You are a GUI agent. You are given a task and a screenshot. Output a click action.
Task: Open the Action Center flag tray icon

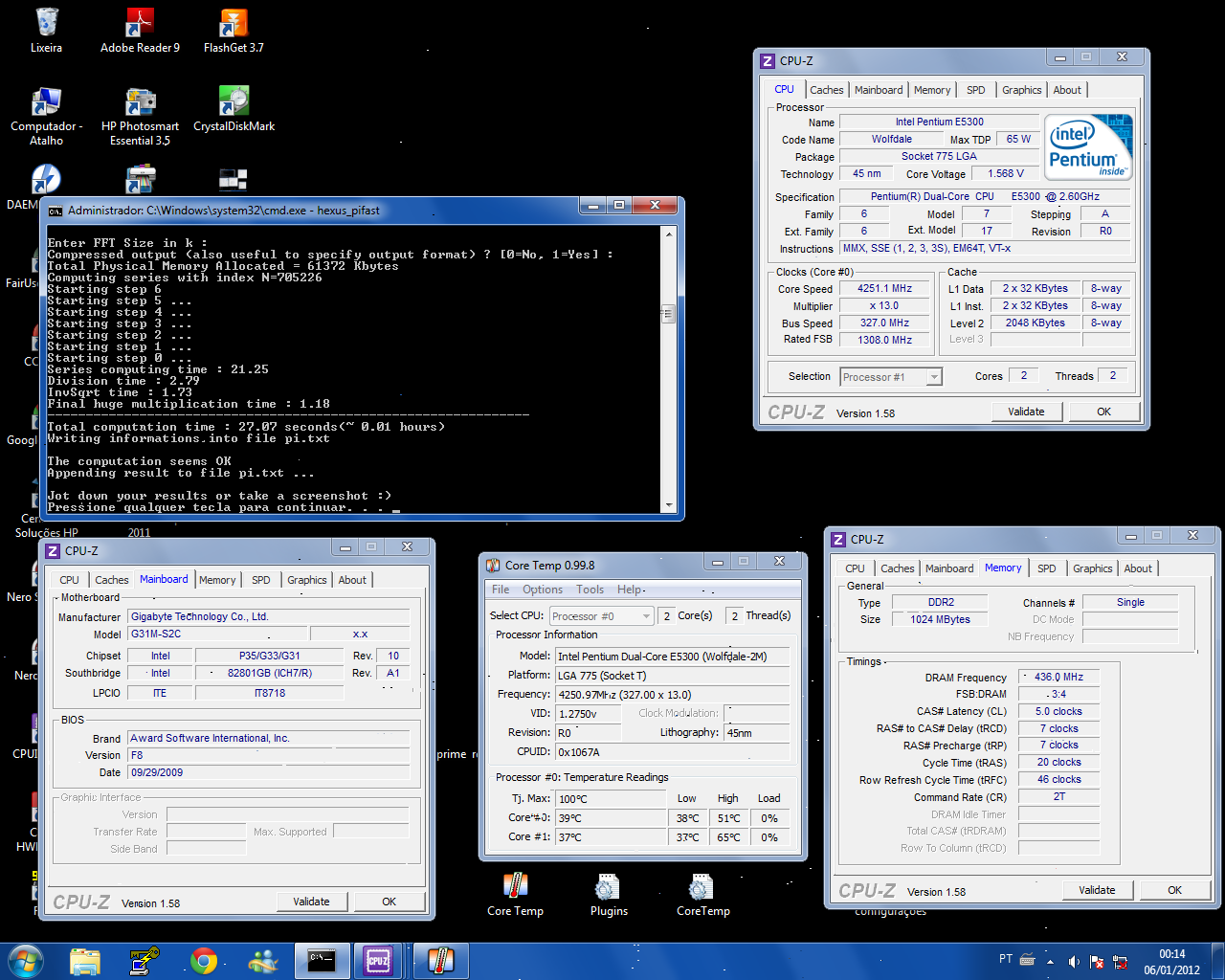point(1097,961)
